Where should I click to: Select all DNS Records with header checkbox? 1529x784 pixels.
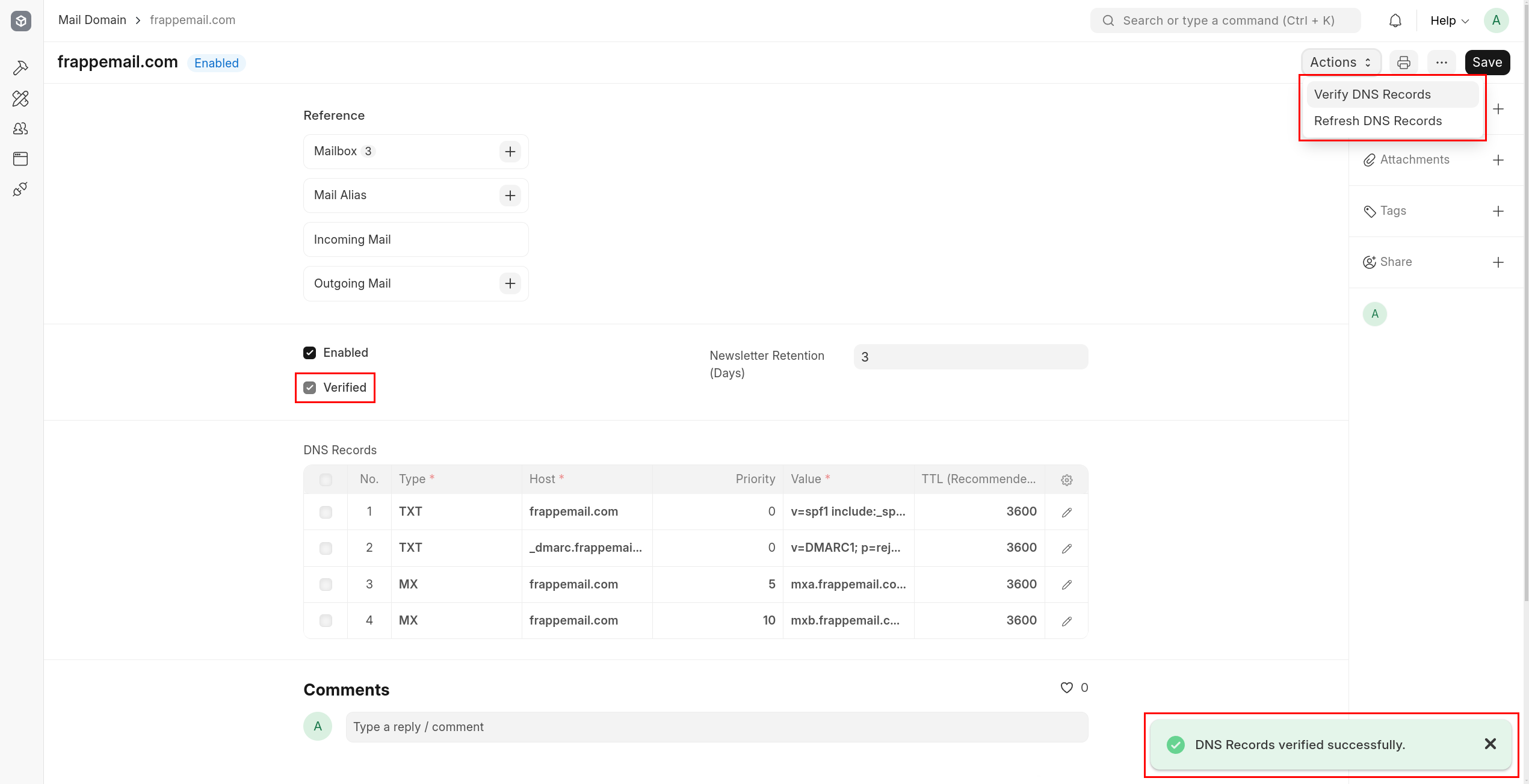(326, 480)
